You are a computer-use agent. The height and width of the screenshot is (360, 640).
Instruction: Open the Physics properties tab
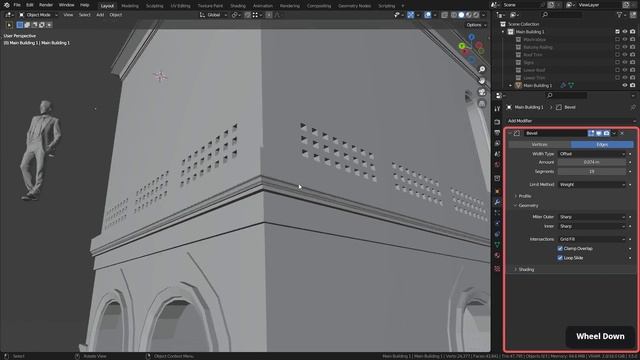click(x=497, y=223)
